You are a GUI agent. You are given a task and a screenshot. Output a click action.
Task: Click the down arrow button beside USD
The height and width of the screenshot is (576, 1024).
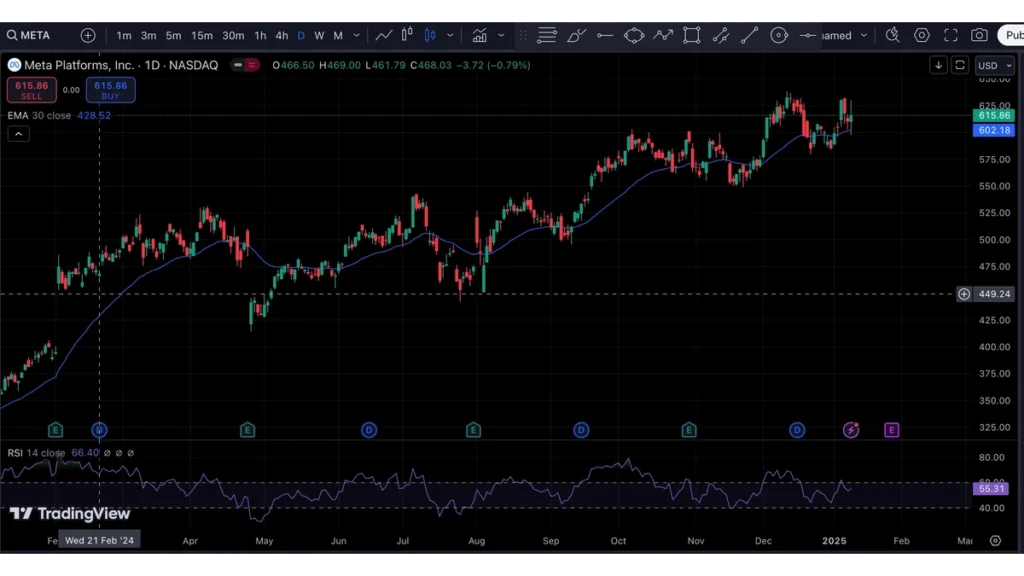point(938,65)
